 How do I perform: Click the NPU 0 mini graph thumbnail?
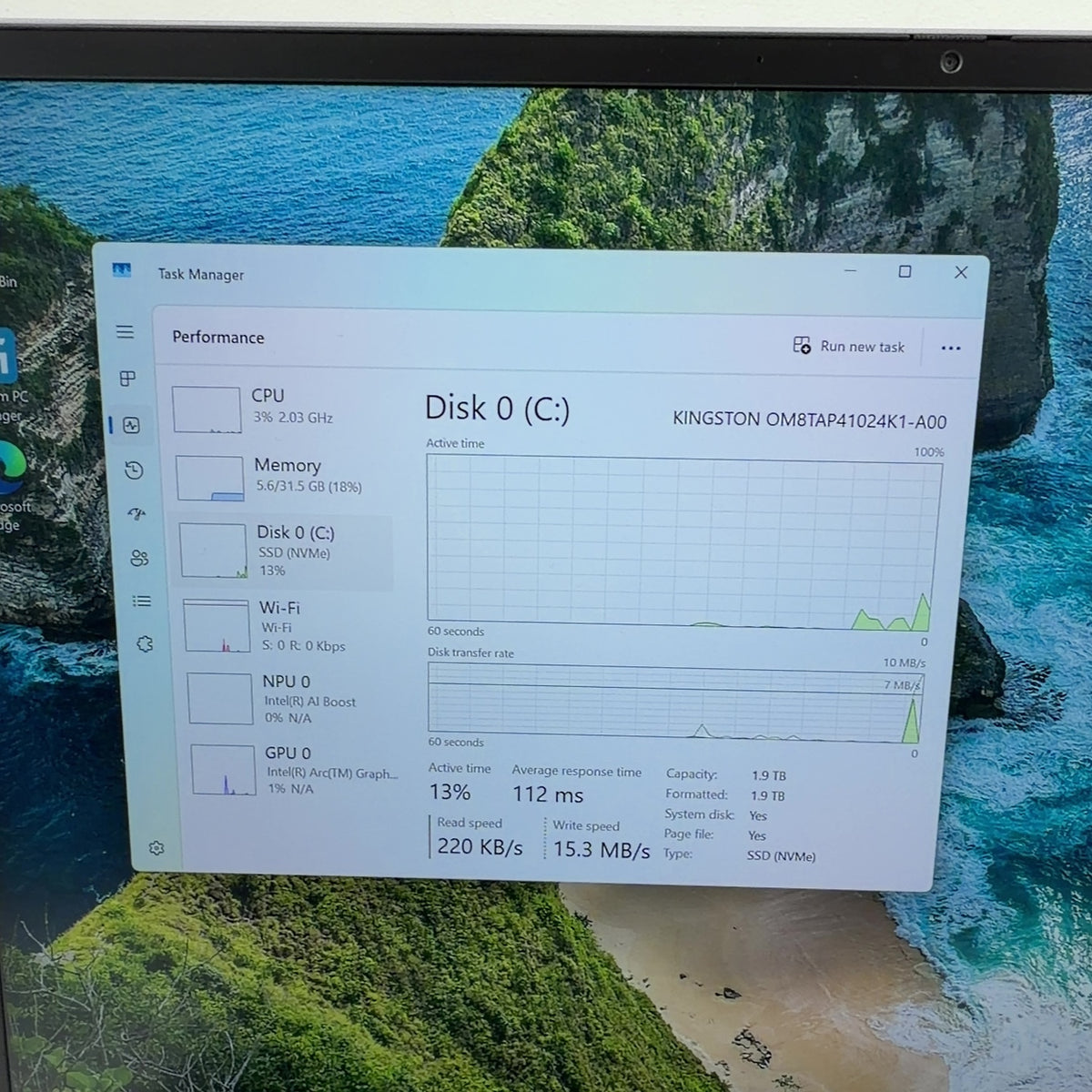[x=220, y=699]
